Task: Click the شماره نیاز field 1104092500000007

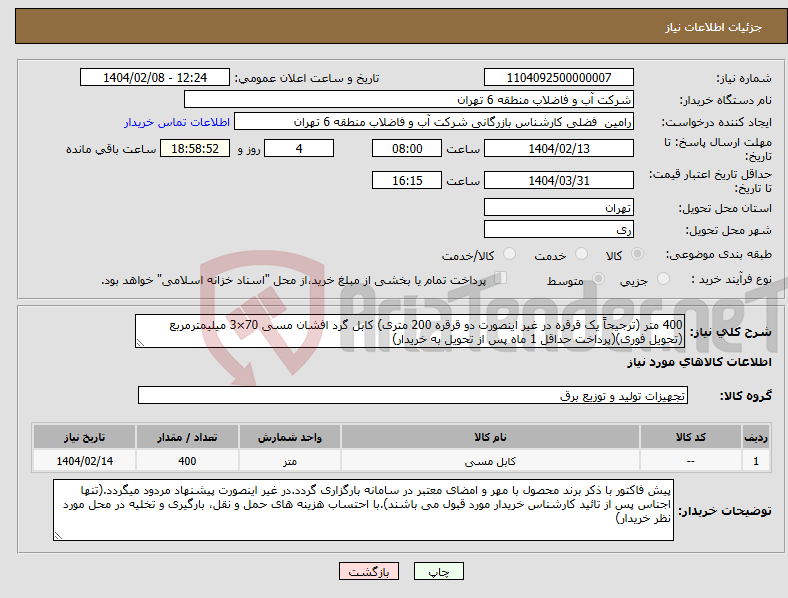Action: pos(559,77)
